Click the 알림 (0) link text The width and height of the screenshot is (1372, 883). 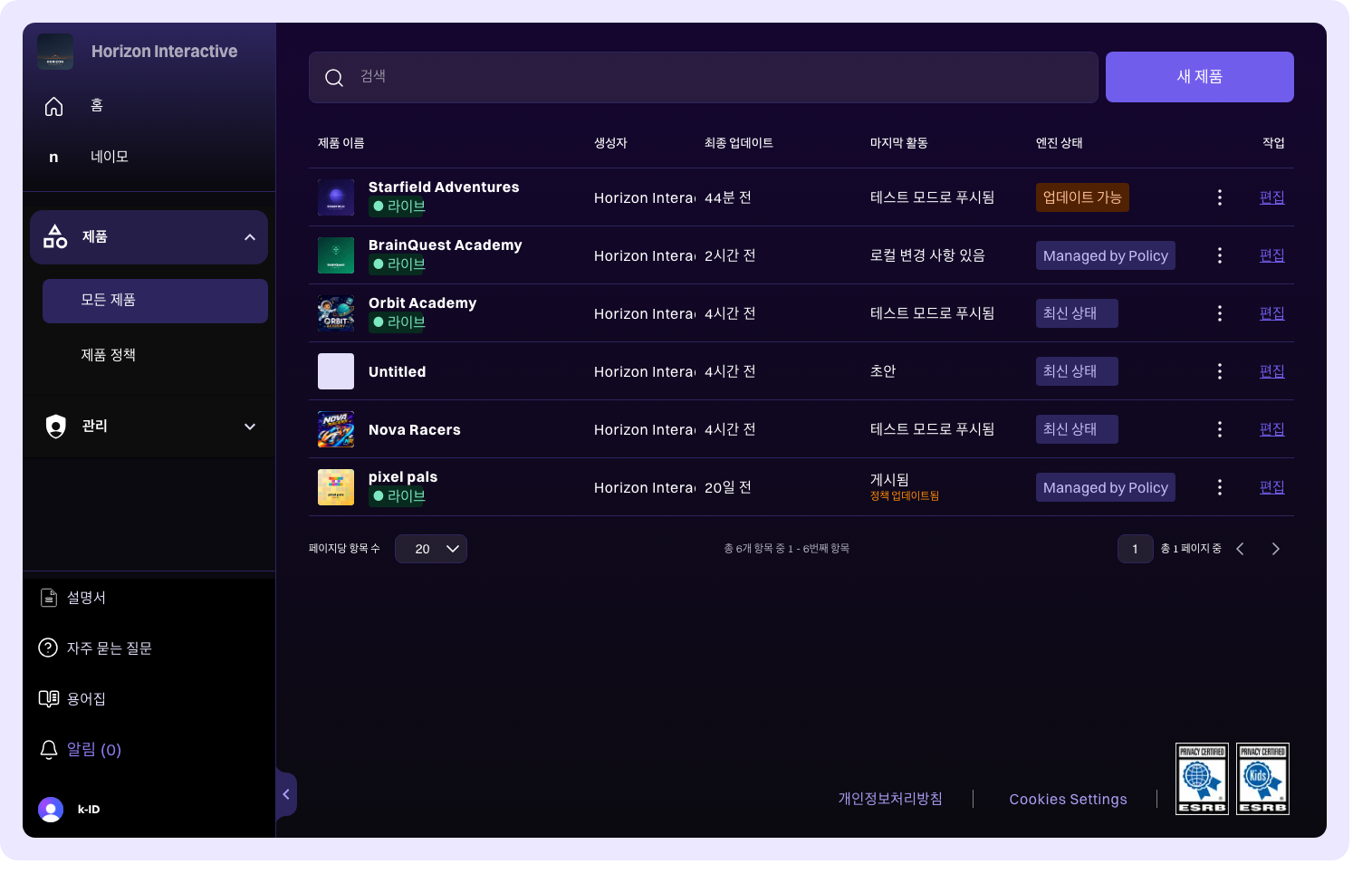pyautogui.click(x=94, y=750)
